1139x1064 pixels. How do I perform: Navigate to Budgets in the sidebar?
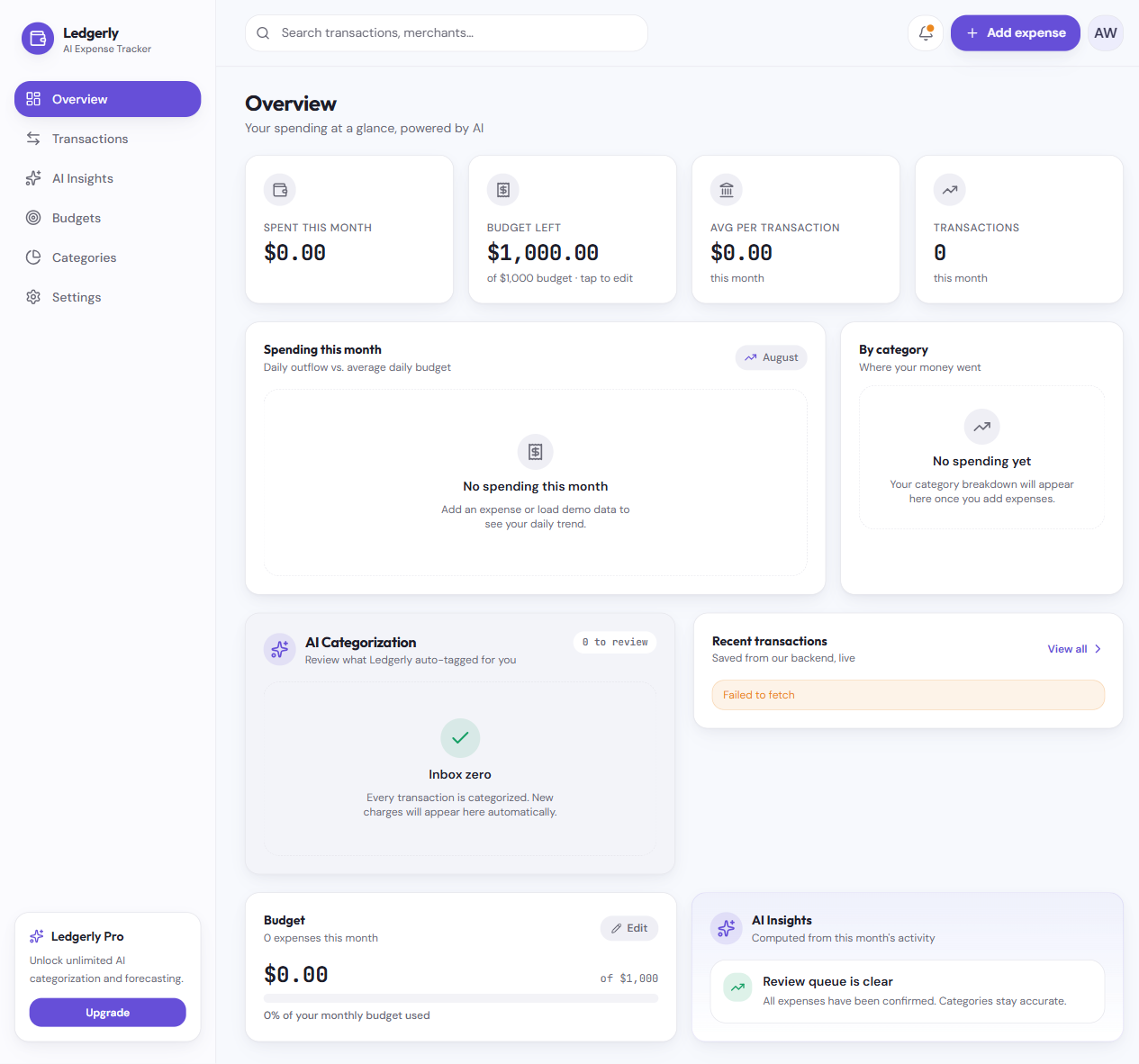[x=108, y=218]
